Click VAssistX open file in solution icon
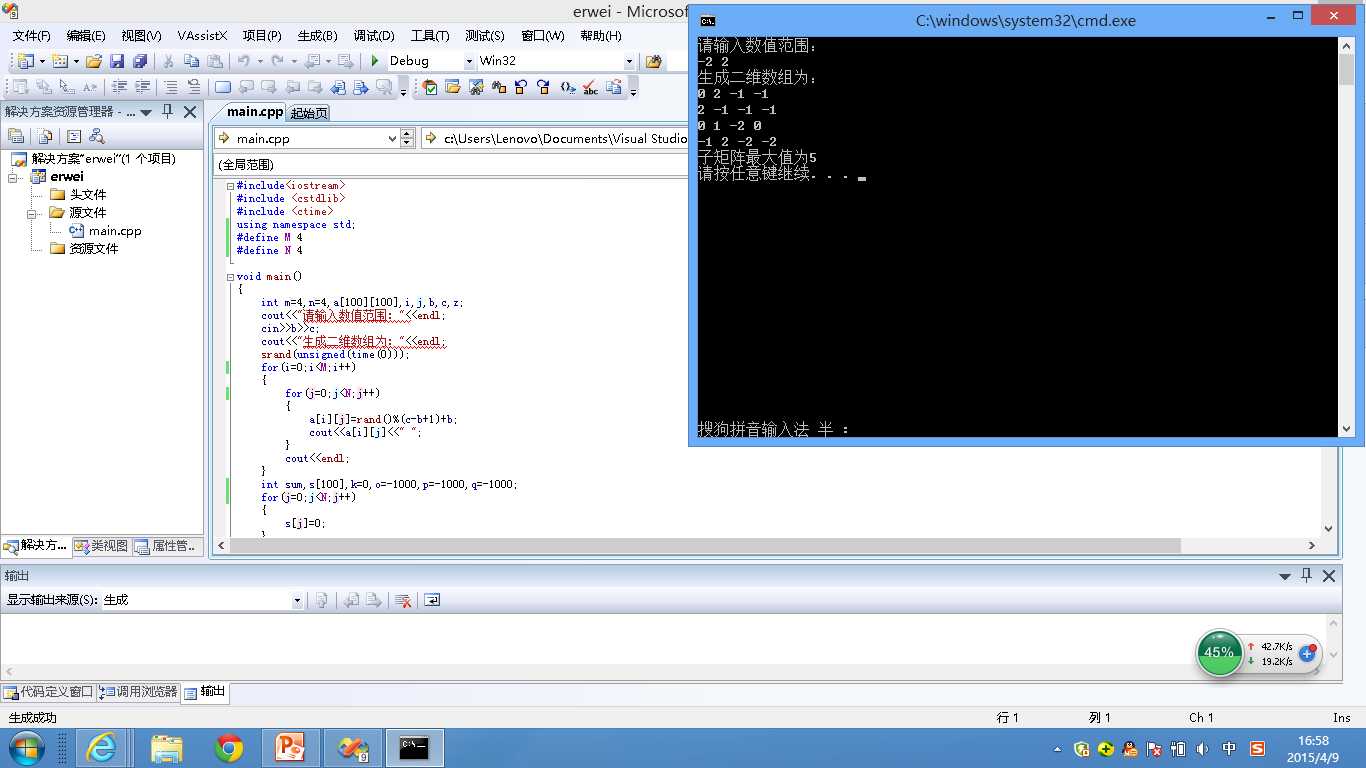 point(452,87)
